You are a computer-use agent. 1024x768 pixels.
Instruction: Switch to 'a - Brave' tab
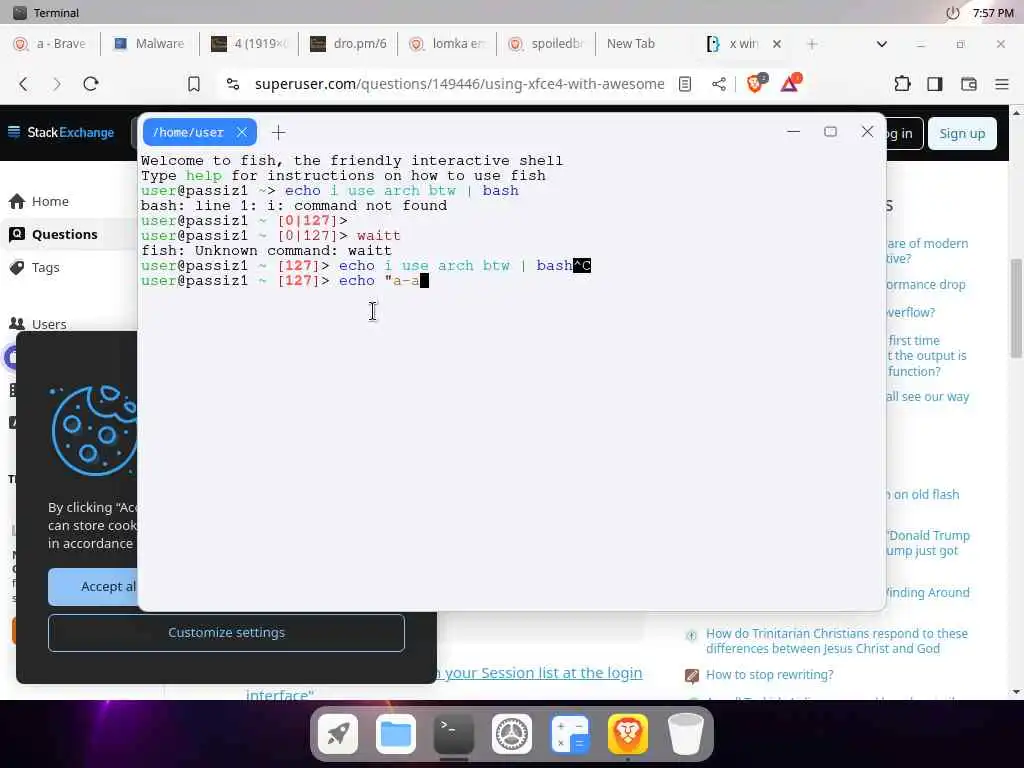(x=50, y=44)
